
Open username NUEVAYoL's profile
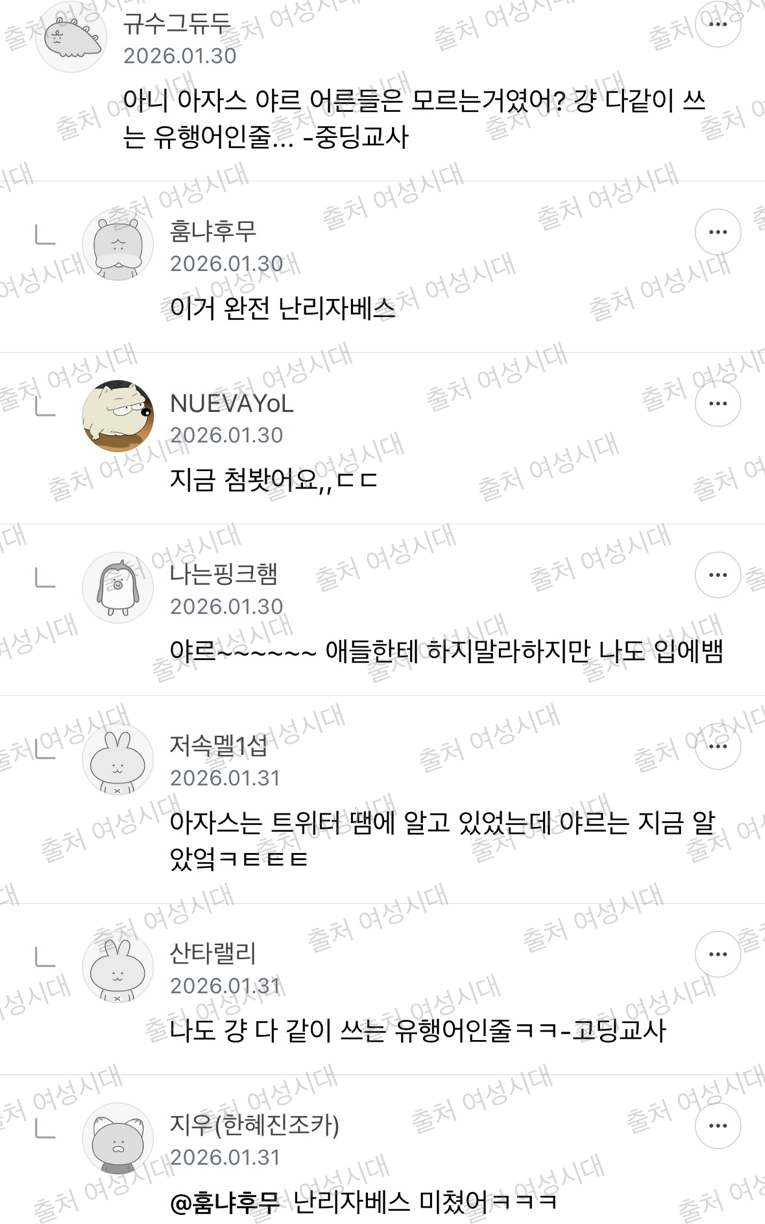(x=231, y=403)
